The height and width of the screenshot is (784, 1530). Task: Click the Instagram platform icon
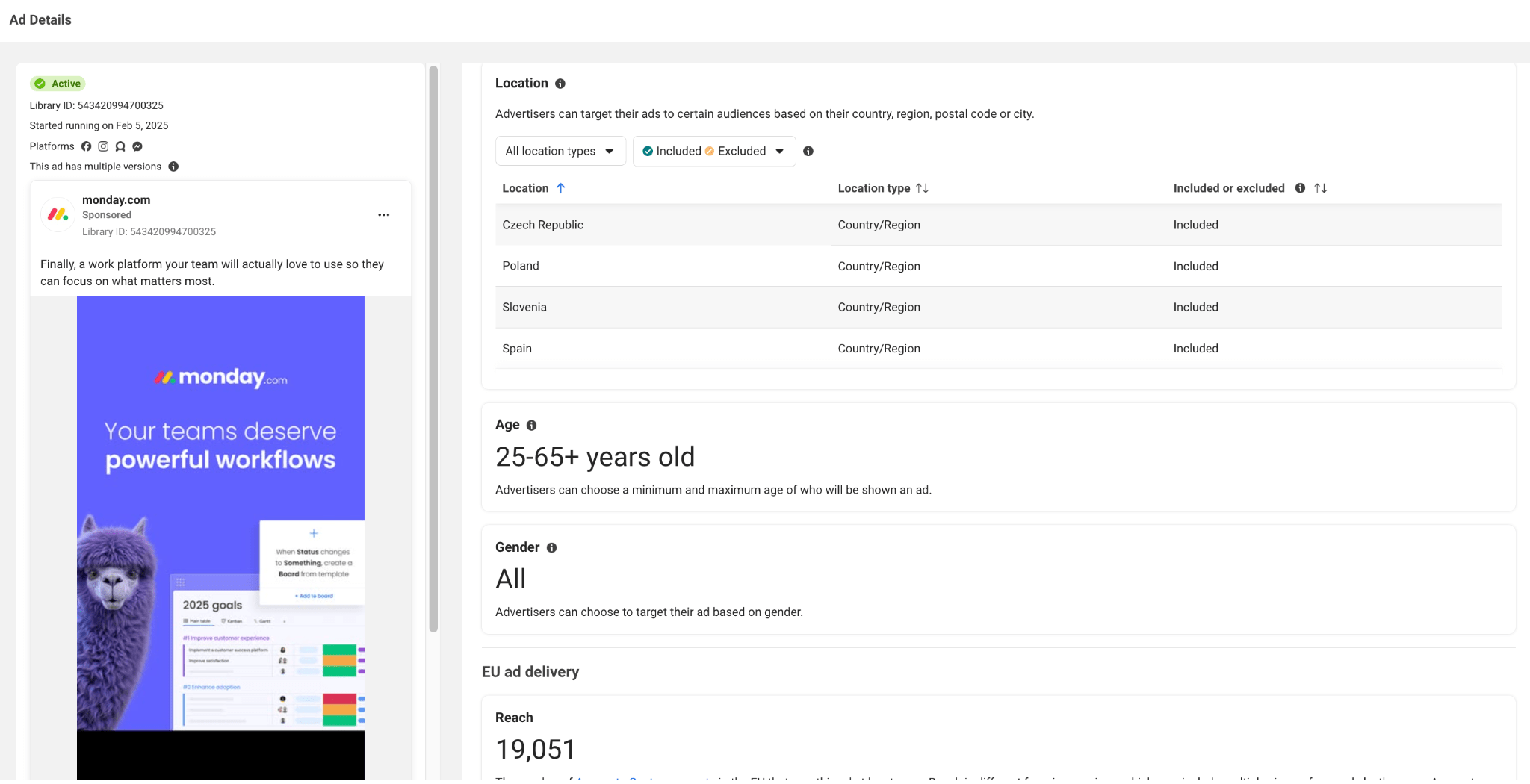104,146
